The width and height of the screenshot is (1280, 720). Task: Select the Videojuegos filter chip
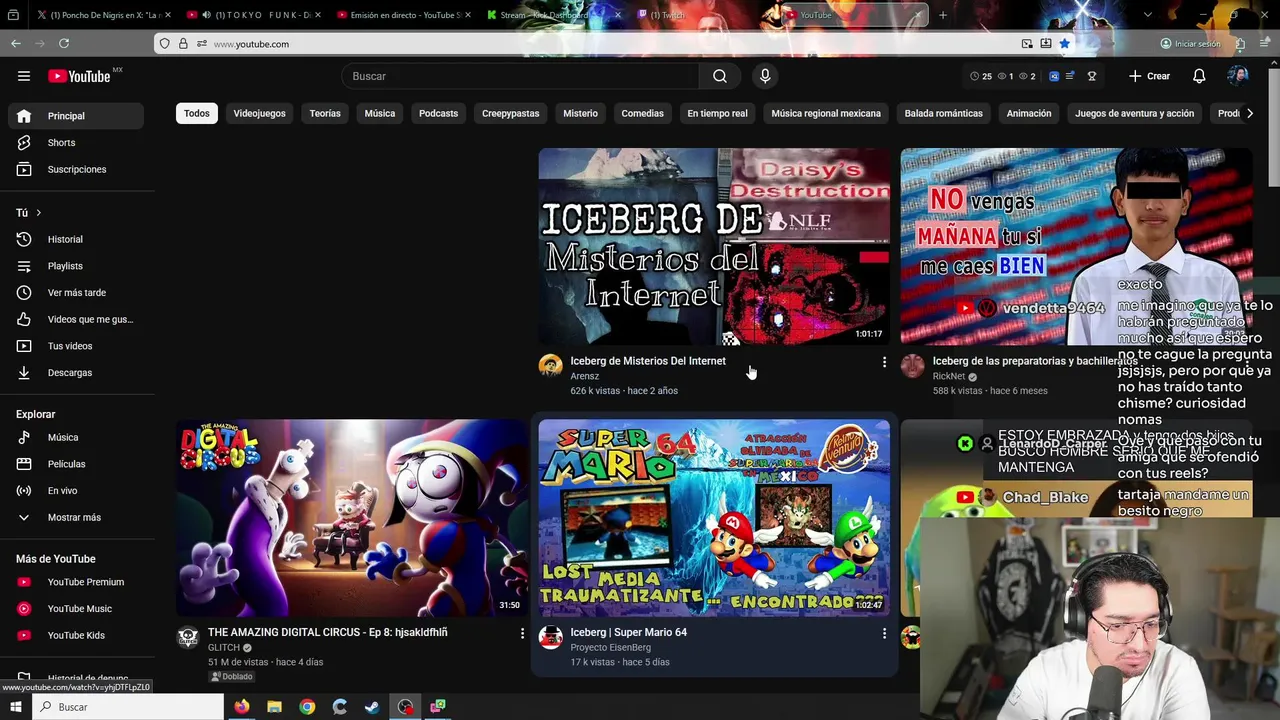pyautogui.click(x=260, y=114)
